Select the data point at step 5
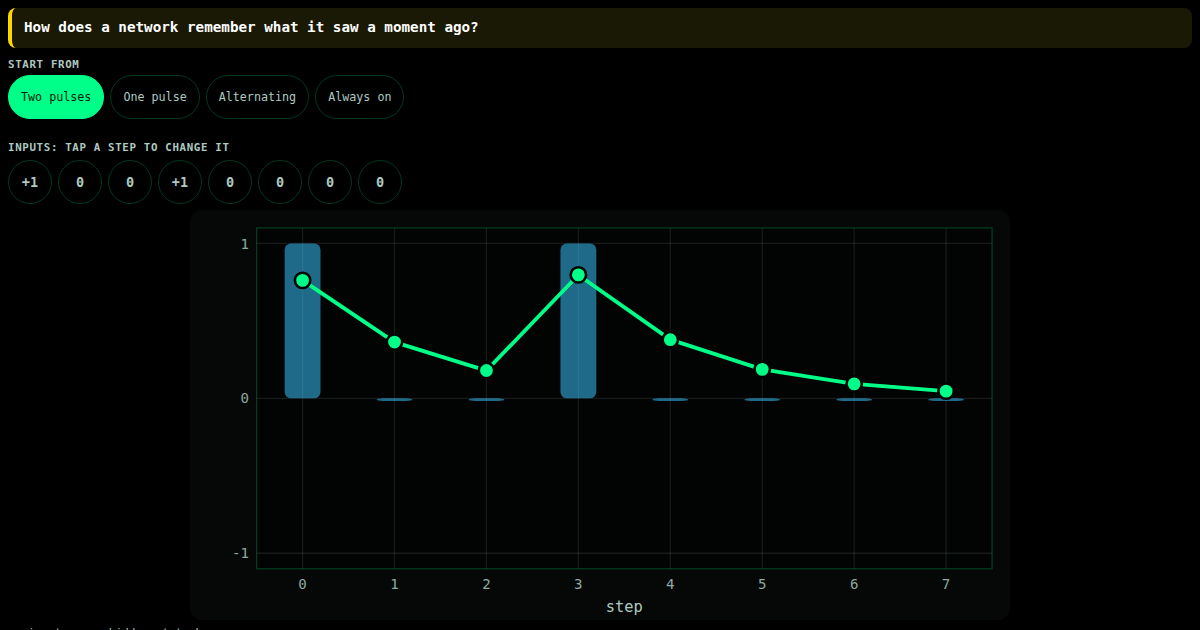This screenshot has width=1200, height=630. 762,369
